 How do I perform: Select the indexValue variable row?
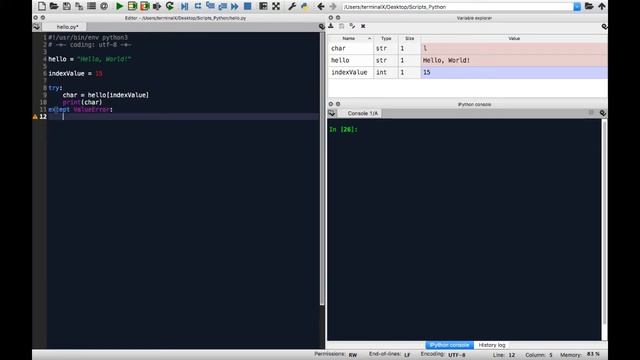click(468, 72)
